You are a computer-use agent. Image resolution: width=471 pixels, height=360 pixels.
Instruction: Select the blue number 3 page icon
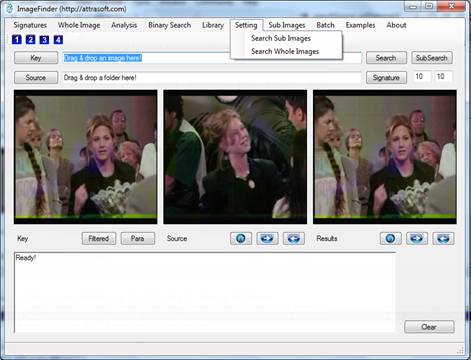(44, 40)
